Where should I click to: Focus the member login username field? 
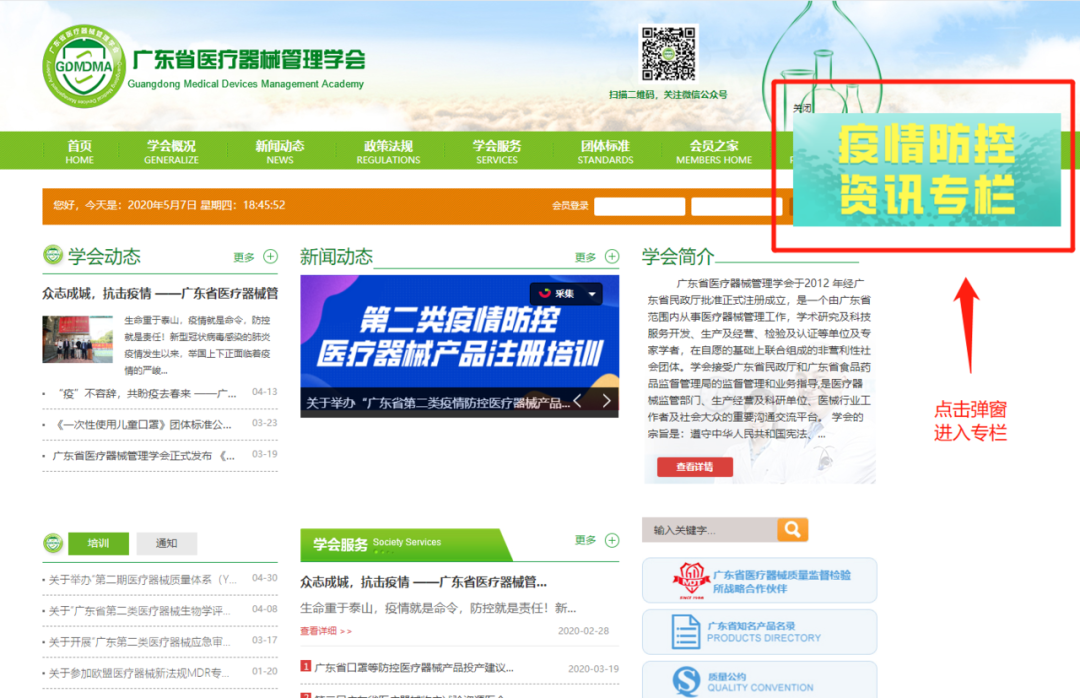tap(639, 206)
